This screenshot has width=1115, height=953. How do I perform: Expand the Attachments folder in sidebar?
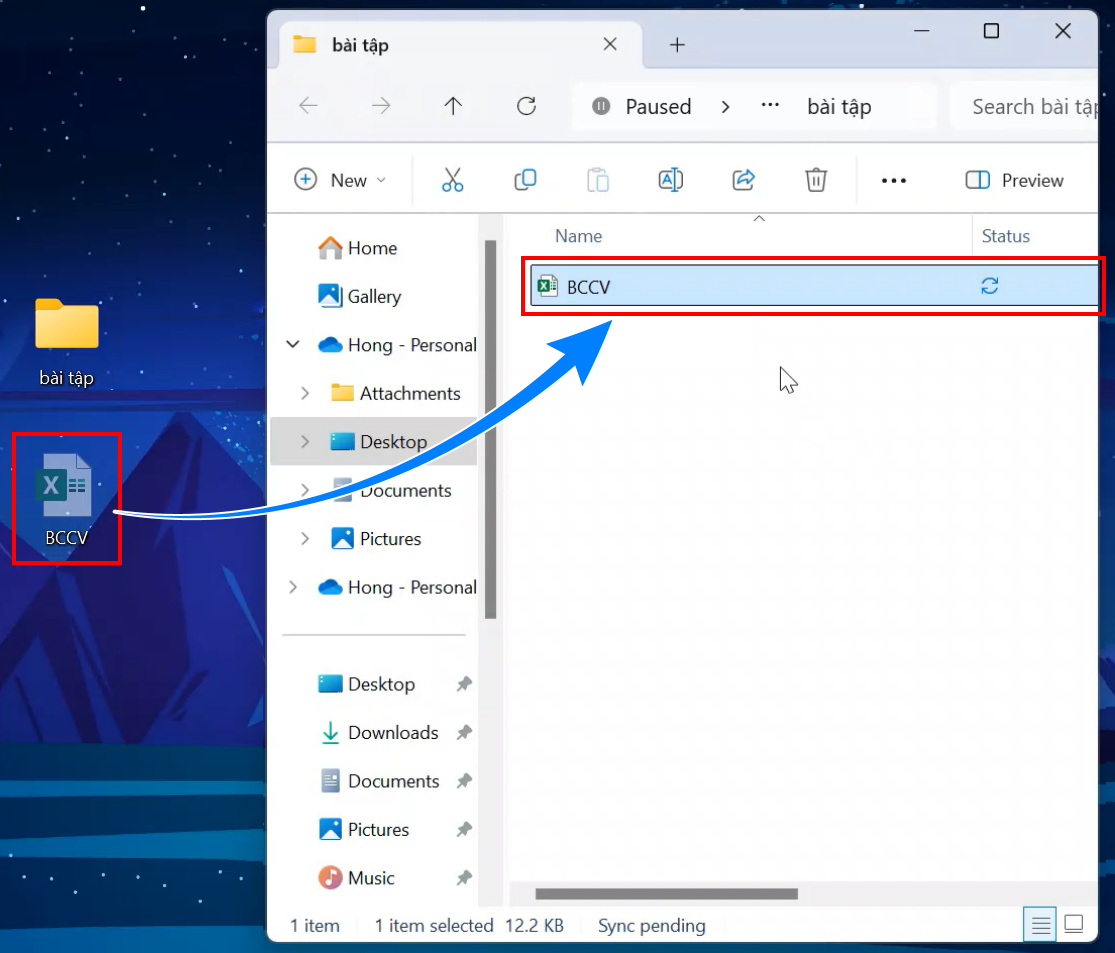coord(305,393)
